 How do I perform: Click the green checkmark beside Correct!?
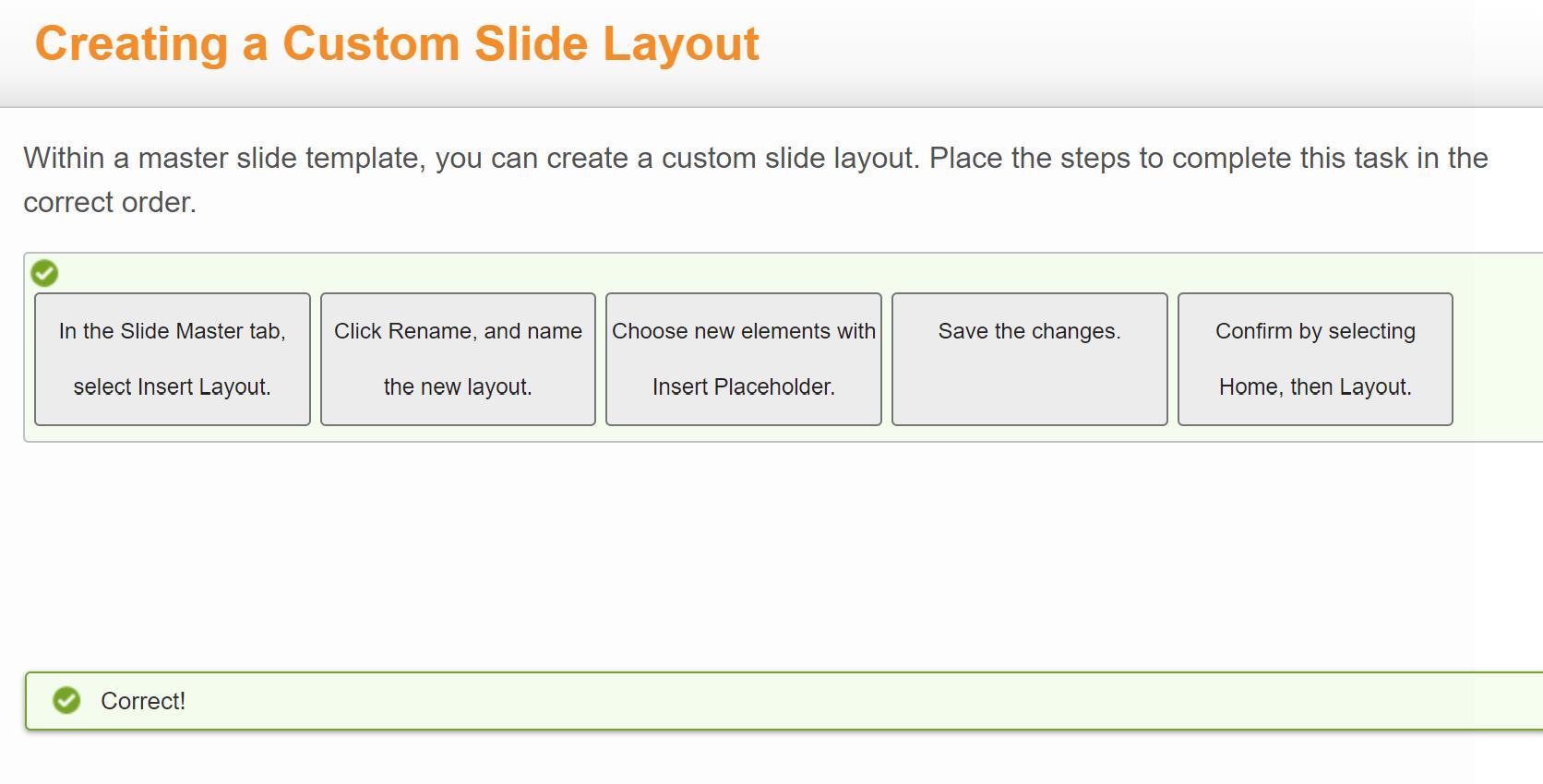pos(66,701)
